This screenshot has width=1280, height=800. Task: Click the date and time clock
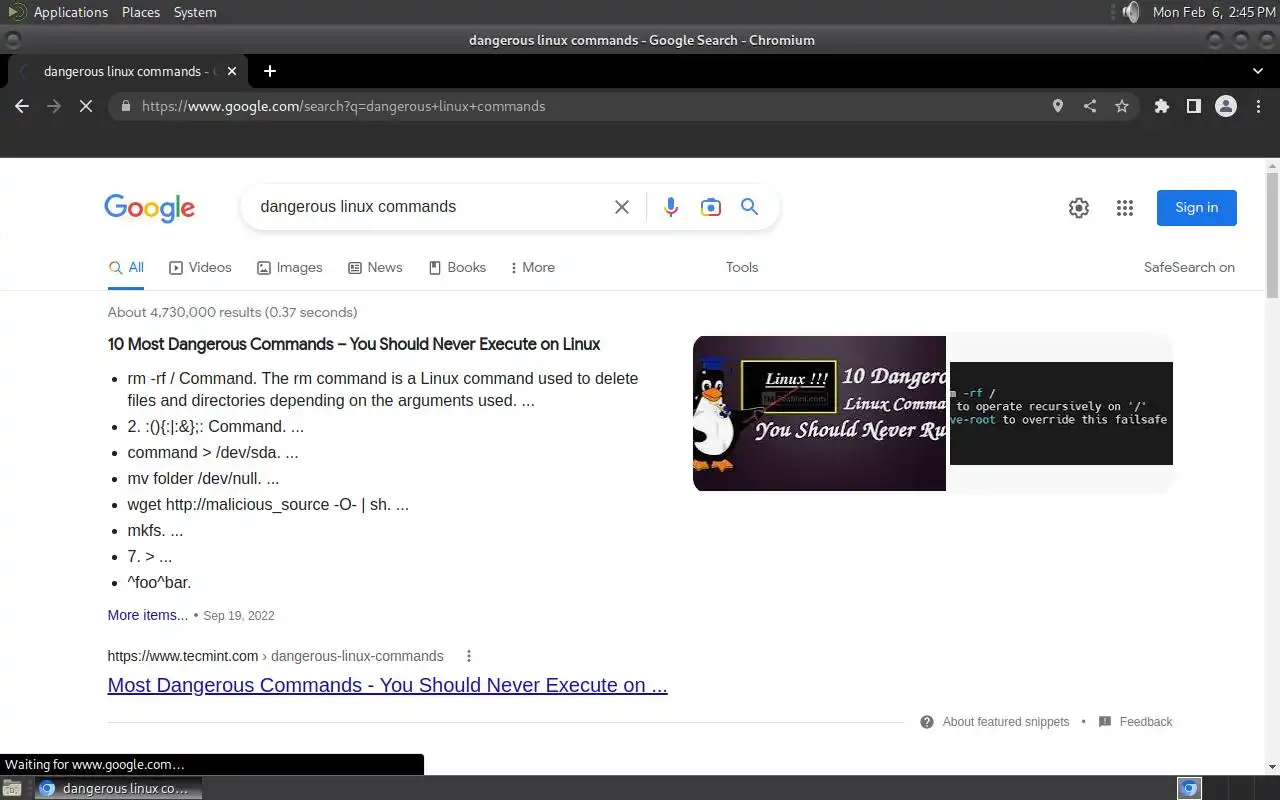coord(1214,12)
